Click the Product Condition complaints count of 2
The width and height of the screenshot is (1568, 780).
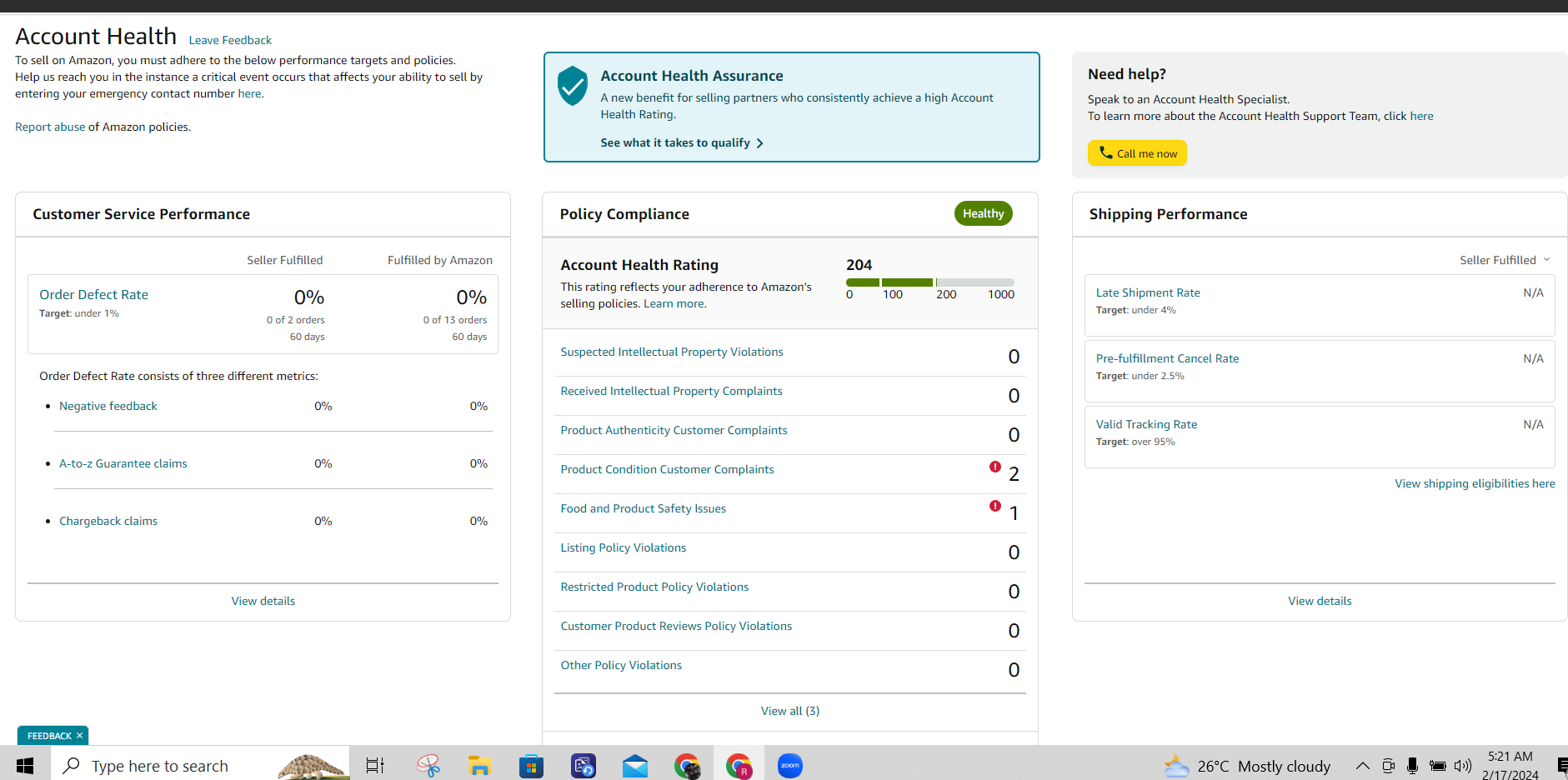[1014, 474]
